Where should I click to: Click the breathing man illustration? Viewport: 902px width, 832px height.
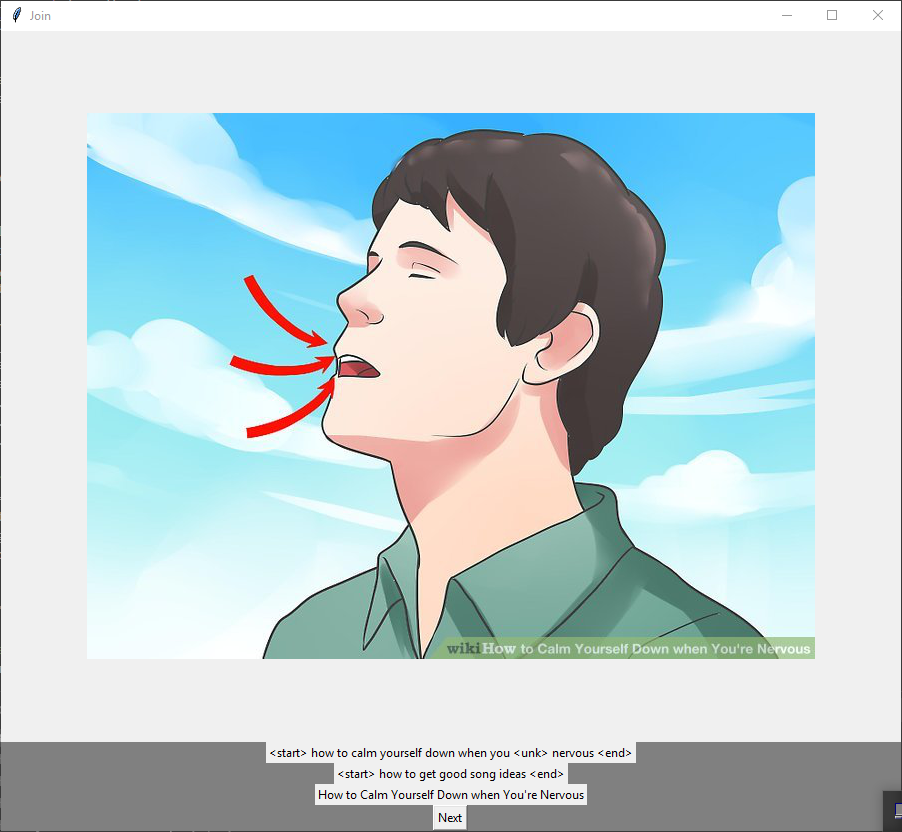coord(450,386)
